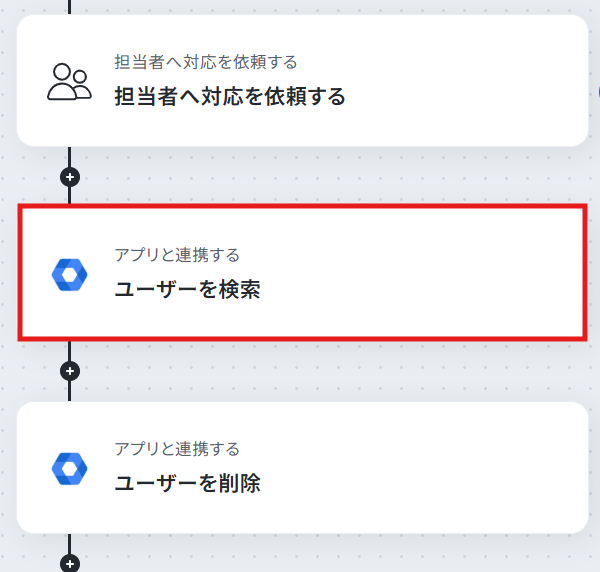
Task: Click empty area right of ユーザーを削除 title
Action: tap(430, 484)
